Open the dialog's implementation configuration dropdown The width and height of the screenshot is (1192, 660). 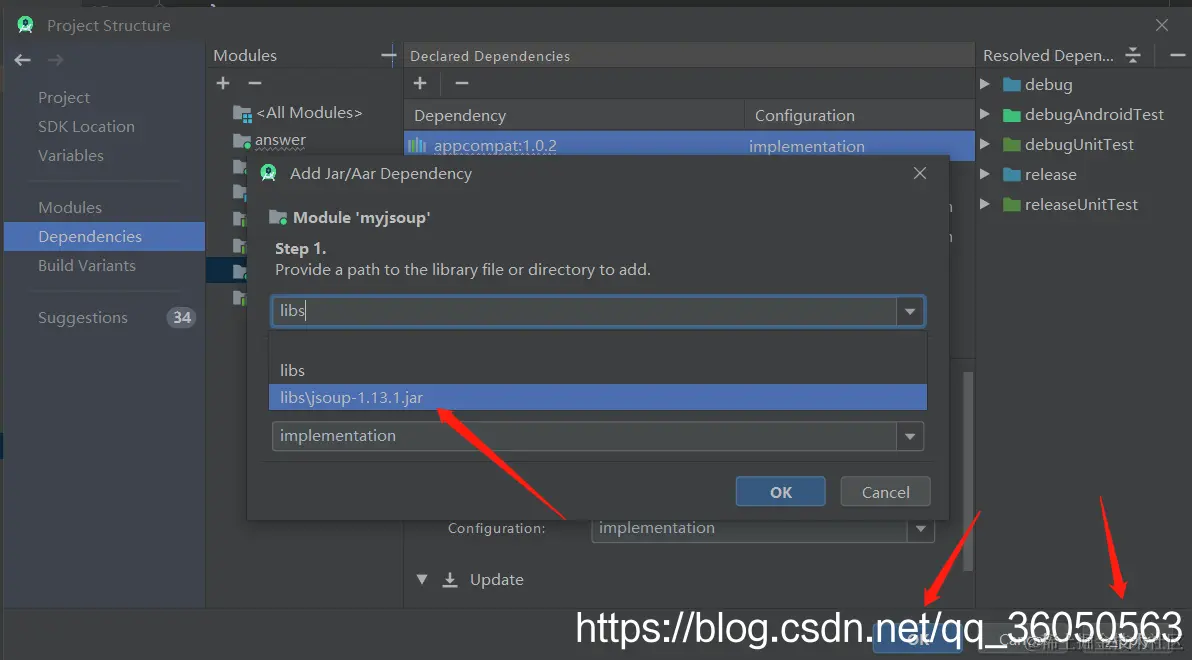coord(910,436)
